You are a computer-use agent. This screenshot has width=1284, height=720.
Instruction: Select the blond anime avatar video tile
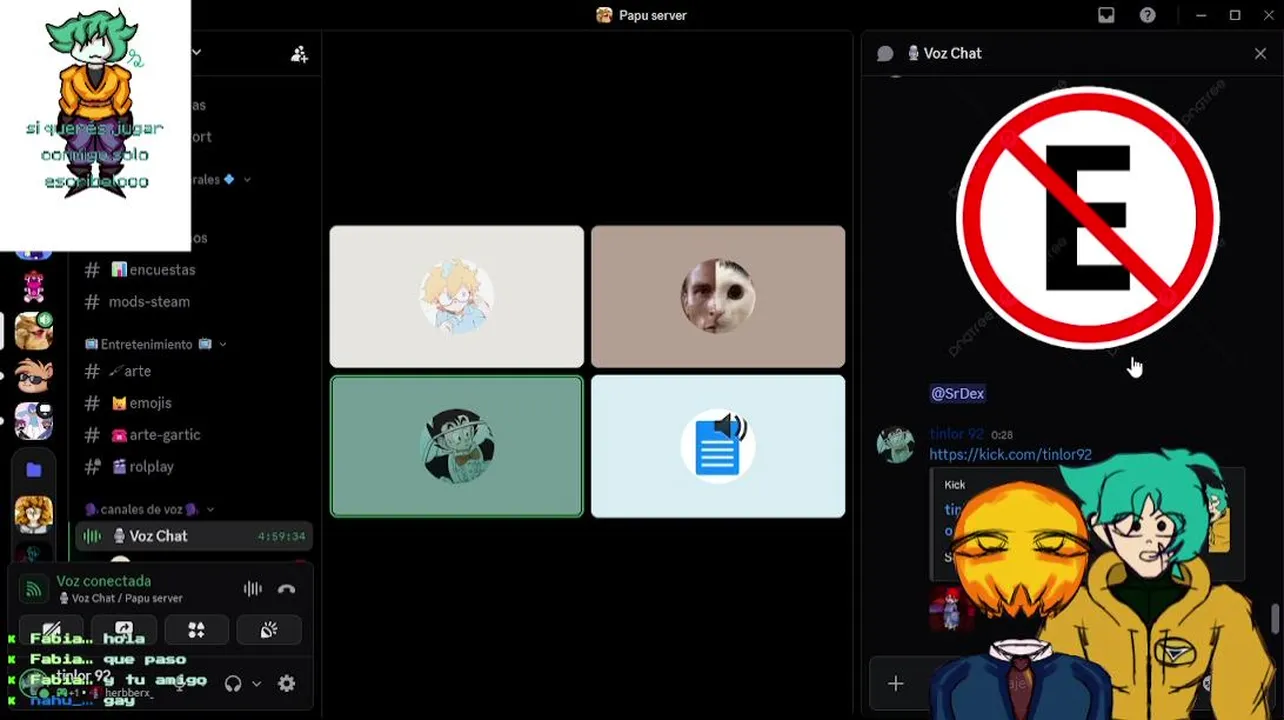(457, 297)
